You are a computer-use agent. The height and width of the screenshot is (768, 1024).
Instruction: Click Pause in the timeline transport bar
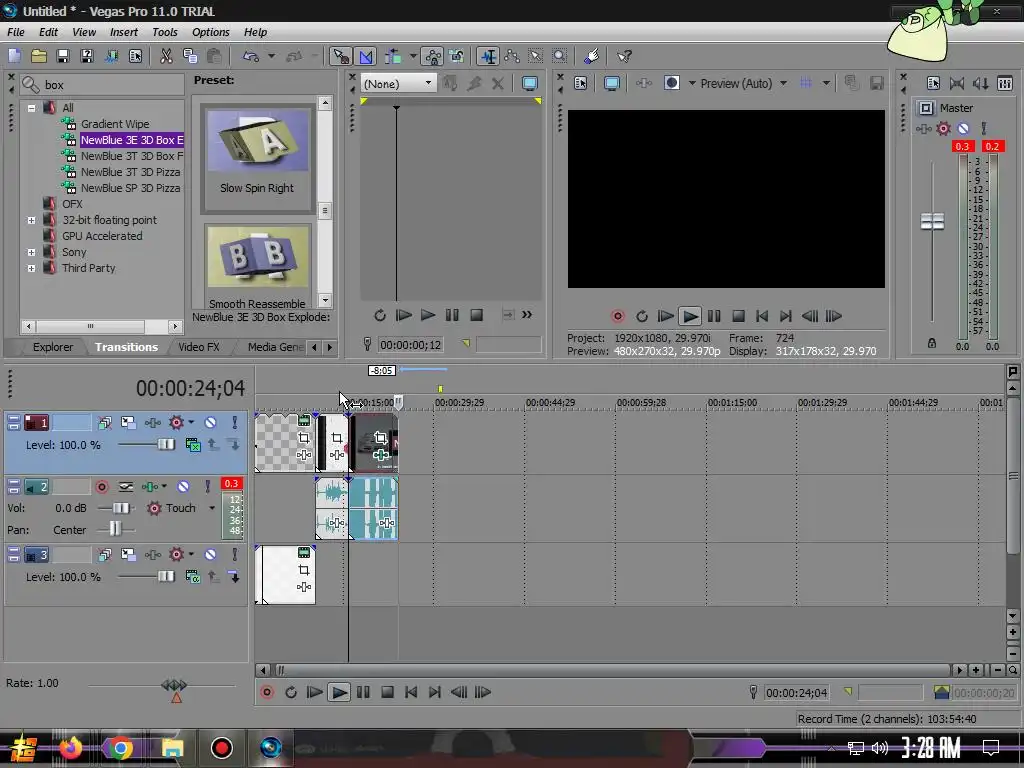tap(363, 692)
